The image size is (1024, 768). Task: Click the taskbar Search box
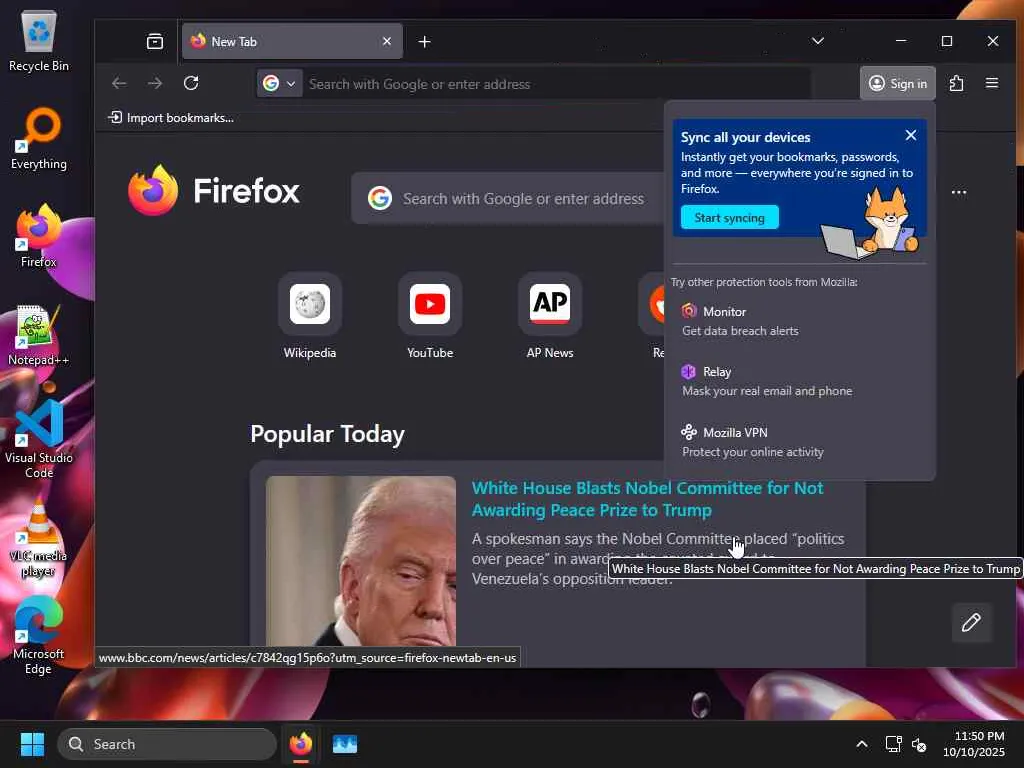tap(167, 744)
